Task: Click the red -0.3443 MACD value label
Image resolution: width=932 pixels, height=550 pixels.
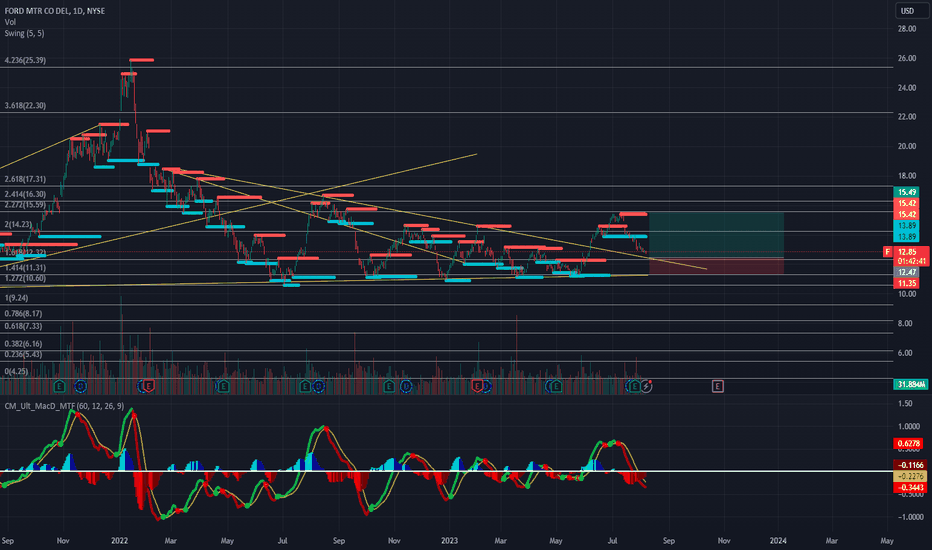Action: coord(911,488)
